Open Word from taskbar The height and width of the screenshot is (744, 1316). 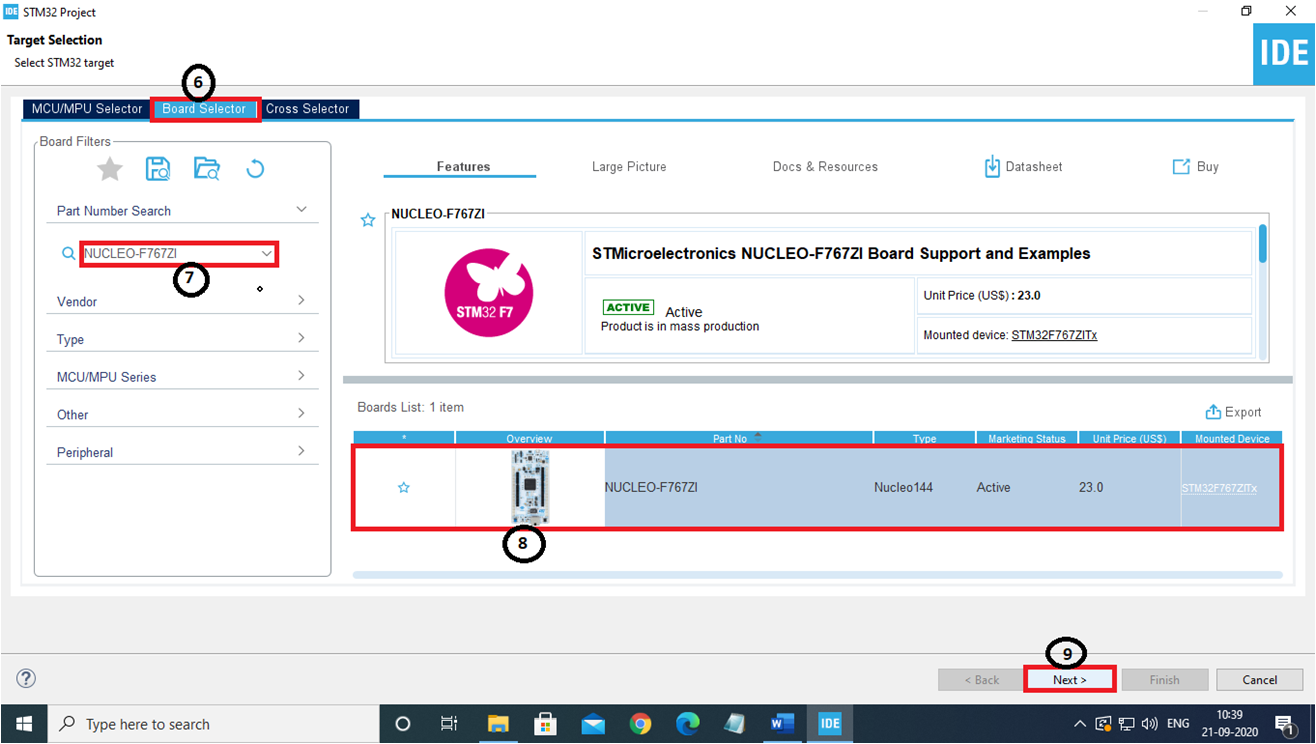[782, 724]
